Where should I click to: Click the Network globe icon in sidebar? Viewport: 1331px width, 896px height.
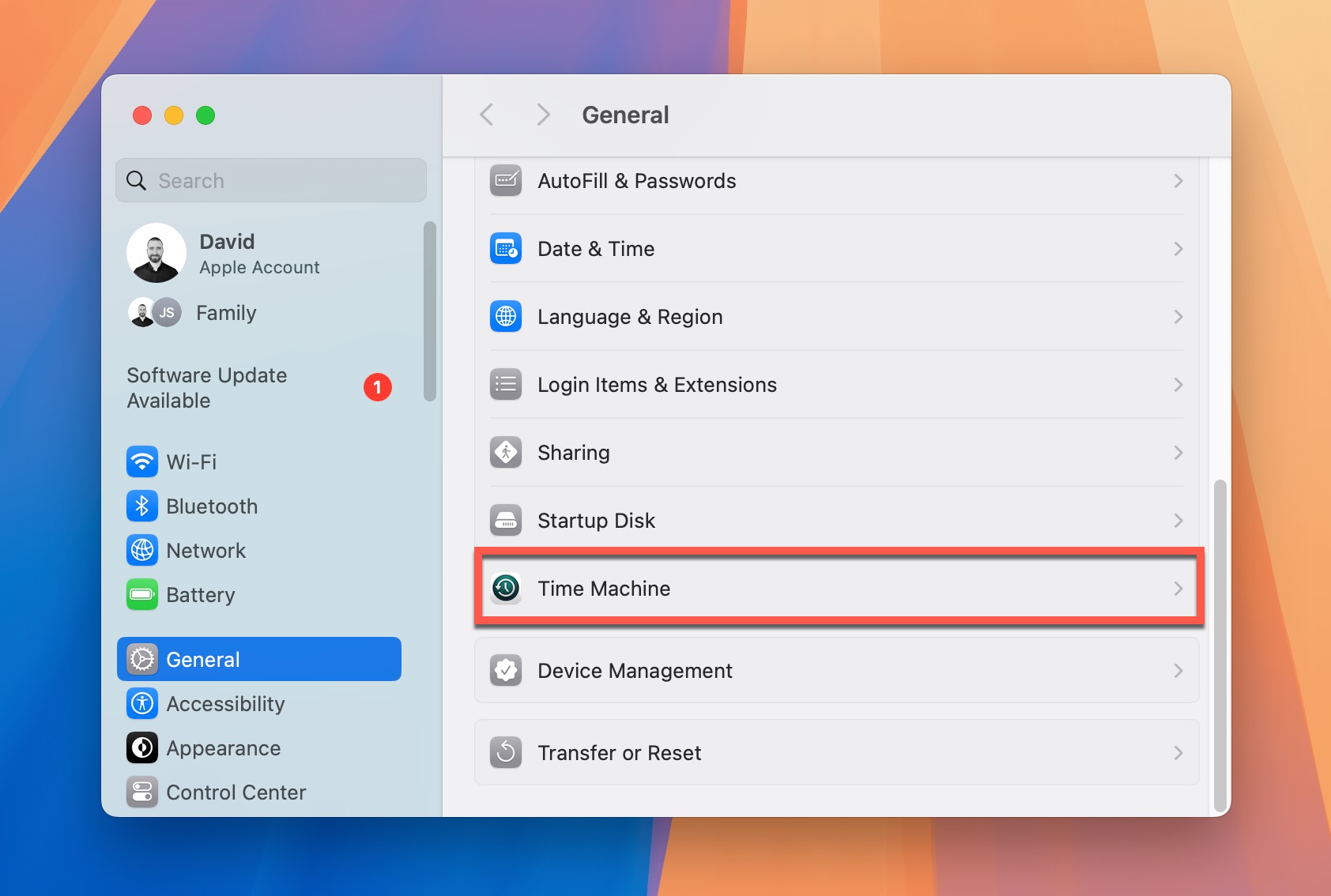click(142, 551)
